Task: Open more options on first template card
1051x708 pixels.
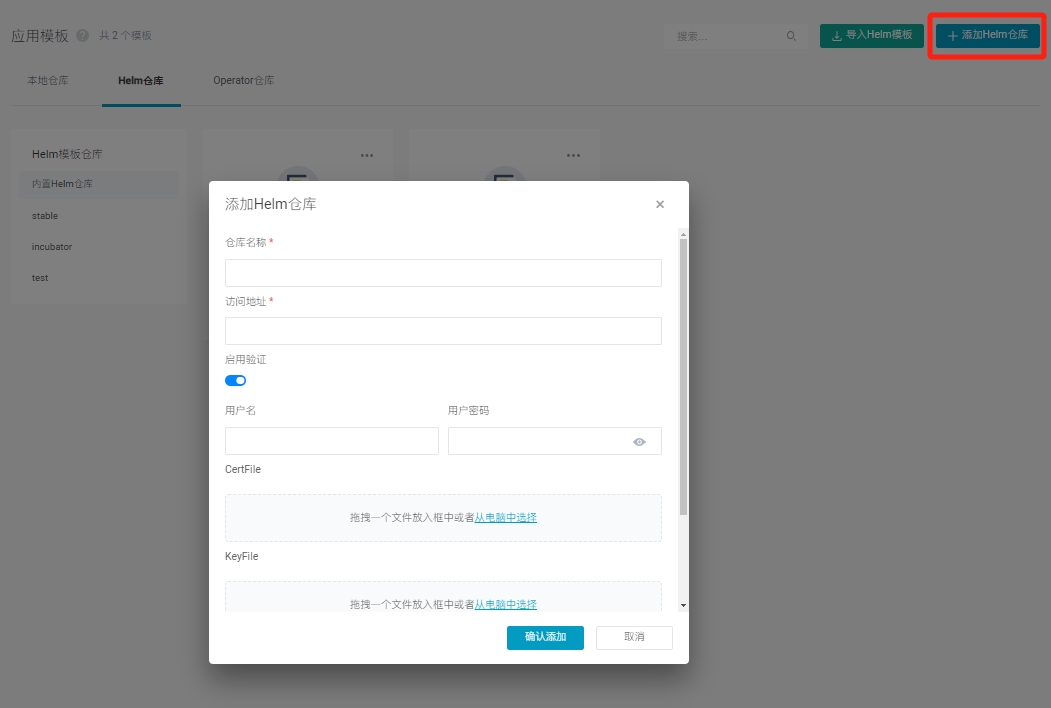Action: pos(367,155)
